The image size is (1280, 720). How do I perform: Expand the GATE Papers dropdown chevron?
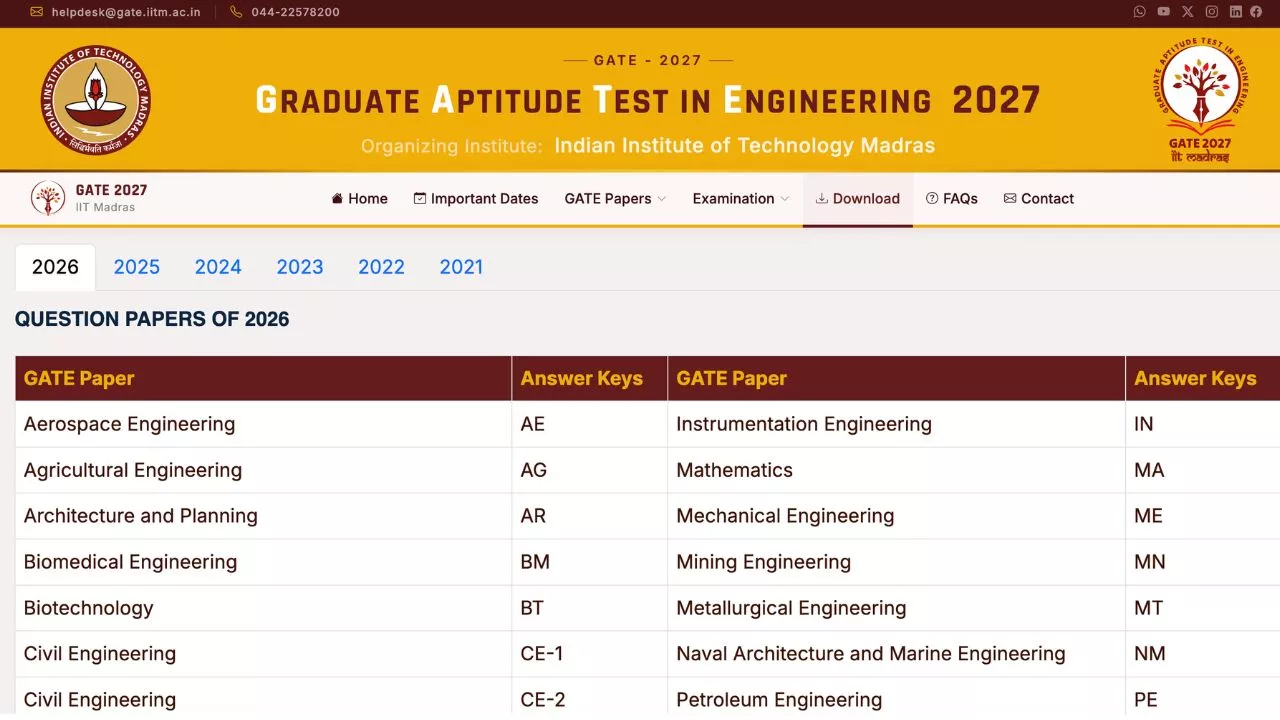[x=661, y=199]
